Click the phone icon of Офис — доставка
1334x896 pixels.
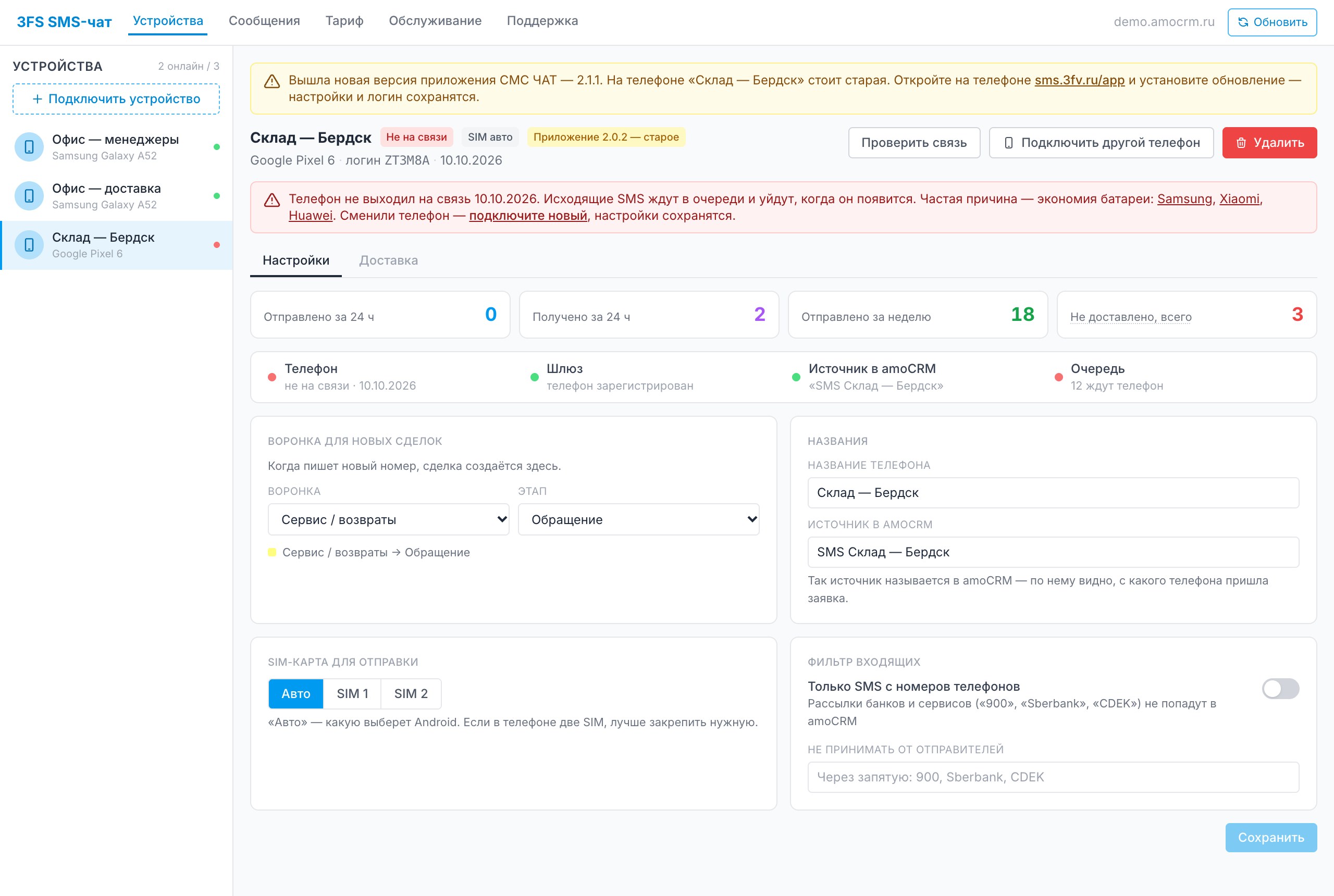pos(29,196)
